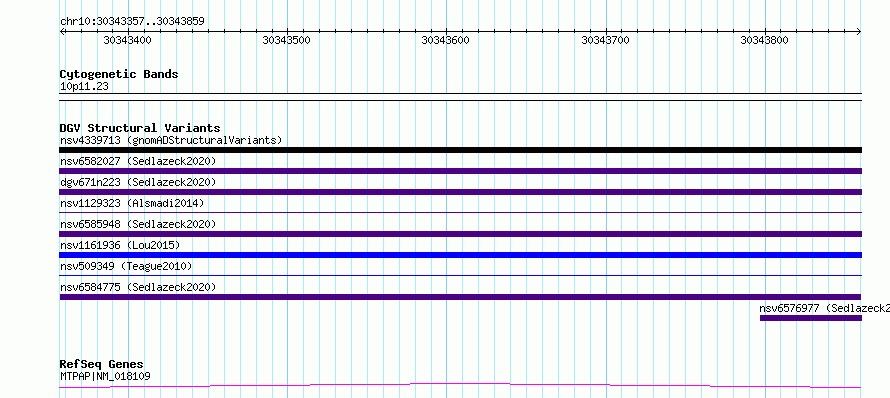Click the nsv6584775 (Sedlazeck2020) label
890x398 pixels.
pyautogui.click(x=138, y=287)
